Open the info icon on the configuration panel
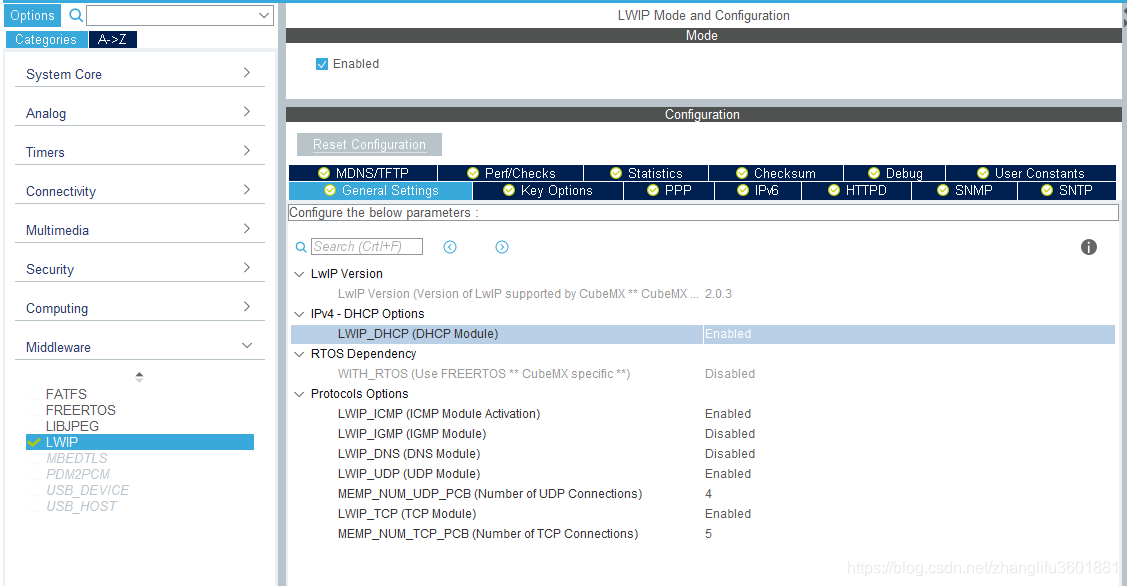The width and height of the screenshot is (1127, 586). [x=1089, y=246]
